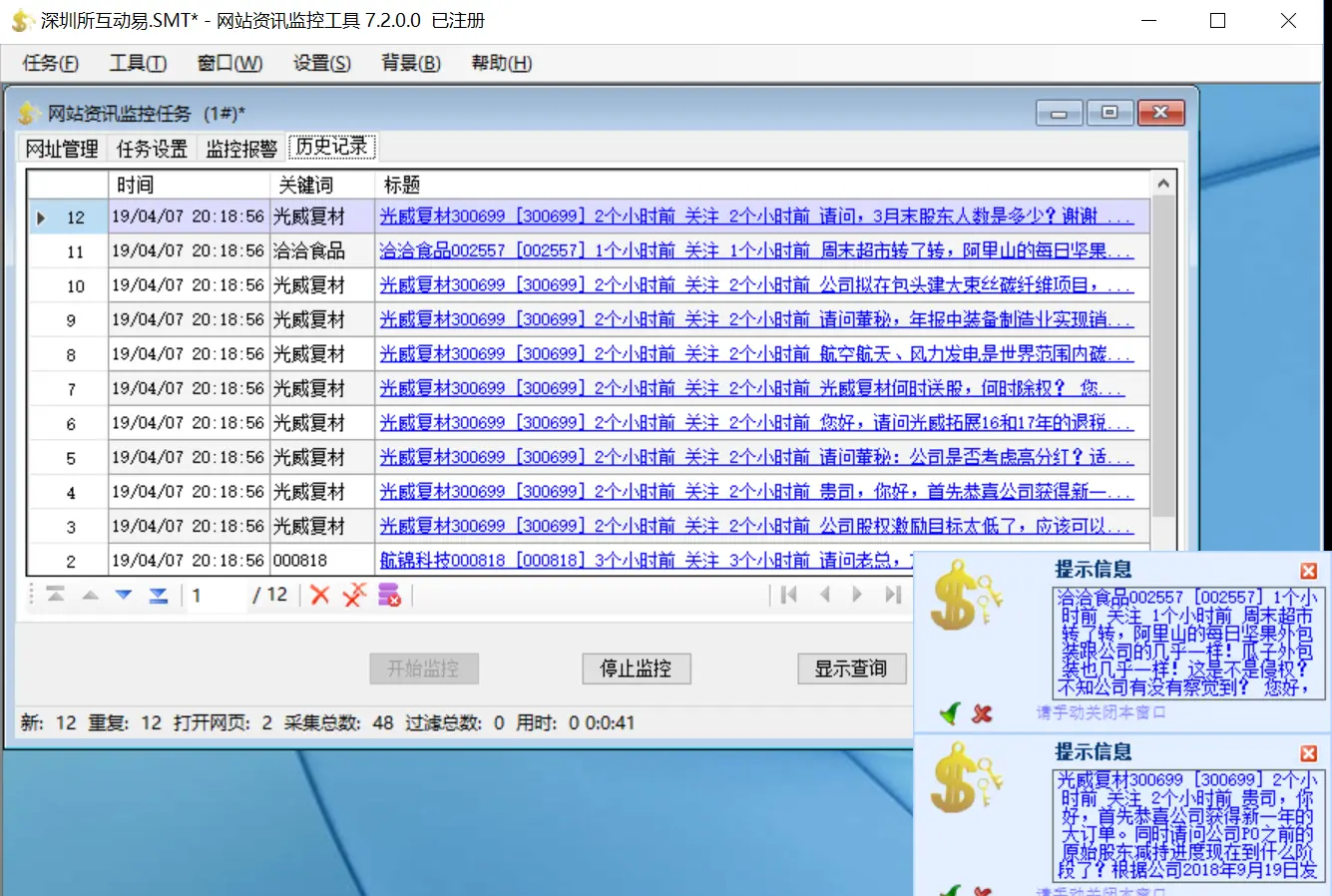Open the 设置(S) menu
Viewport: 1332px width, 896px height.
click(321, 63)
